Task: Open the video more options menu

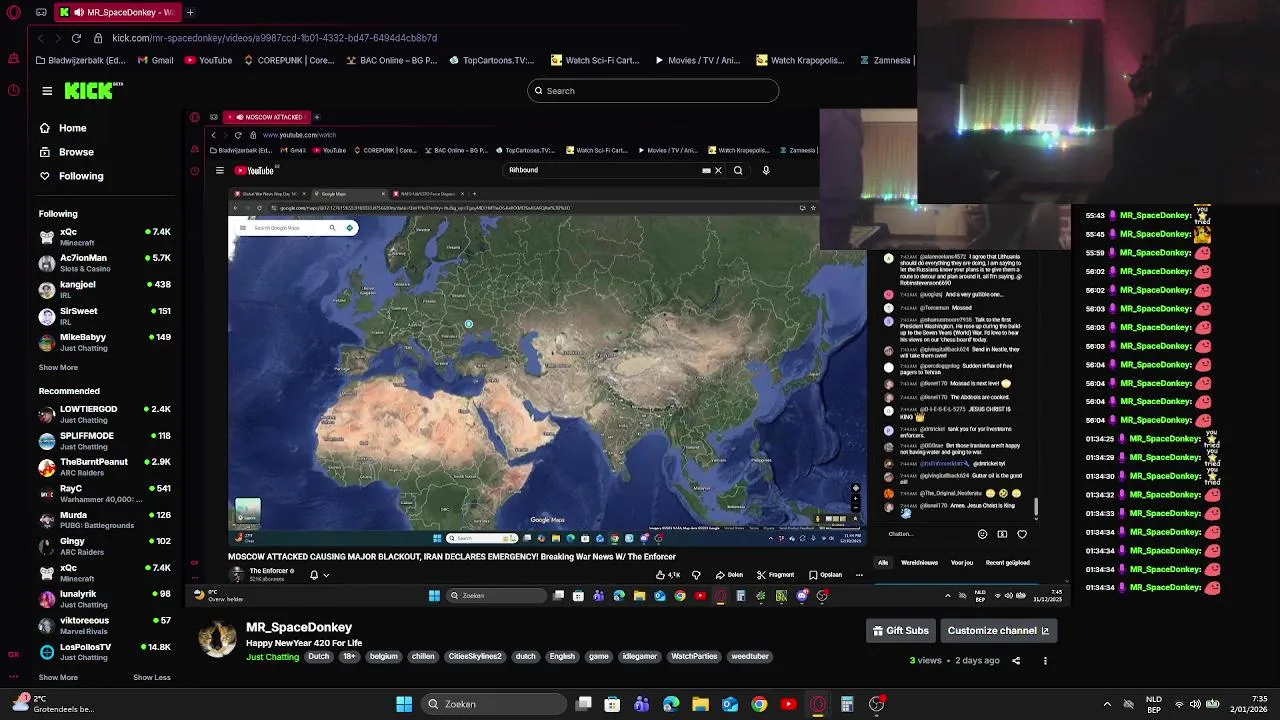Action: [x=1045, y=660]
